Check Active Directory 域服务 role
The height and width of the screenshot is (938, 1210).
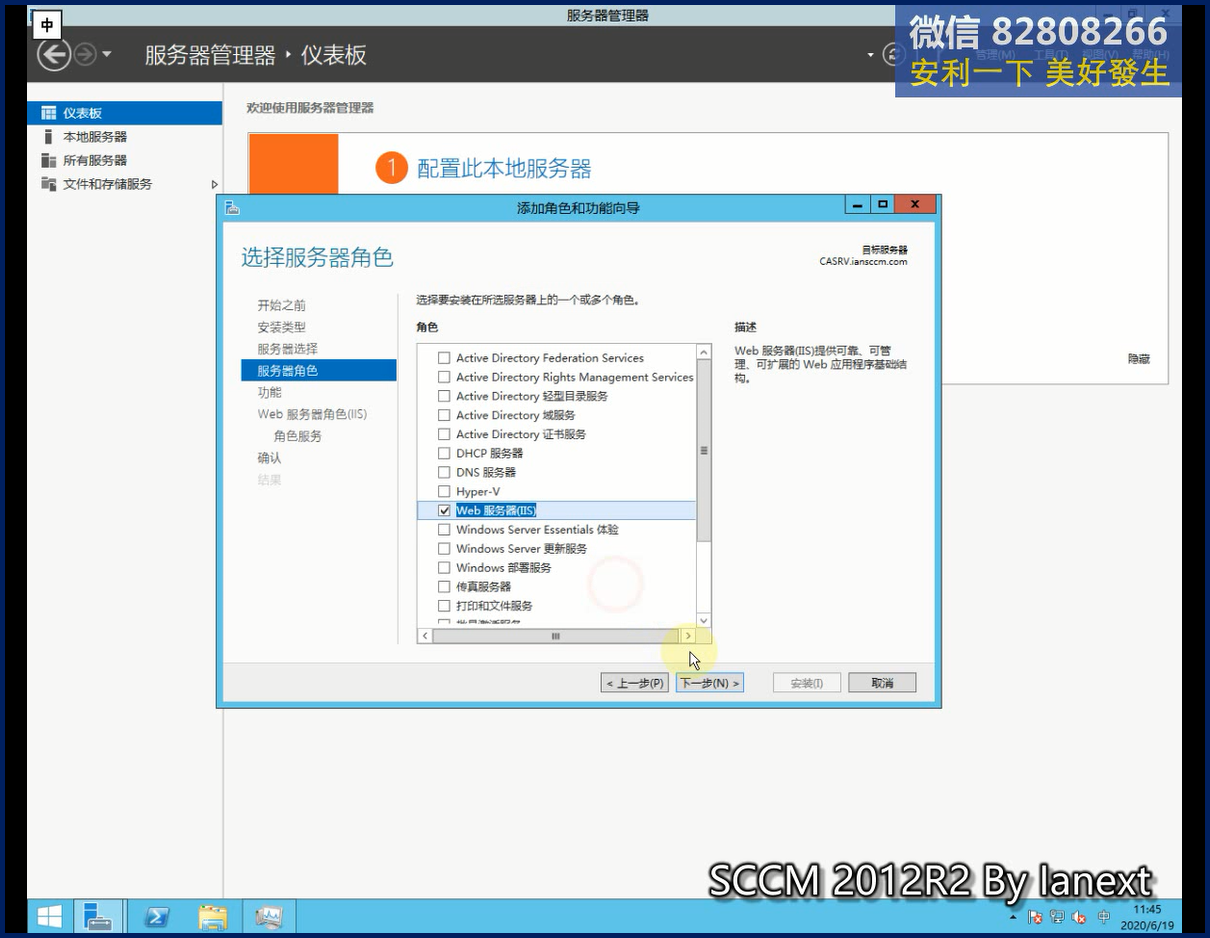(x=444, y=415)
